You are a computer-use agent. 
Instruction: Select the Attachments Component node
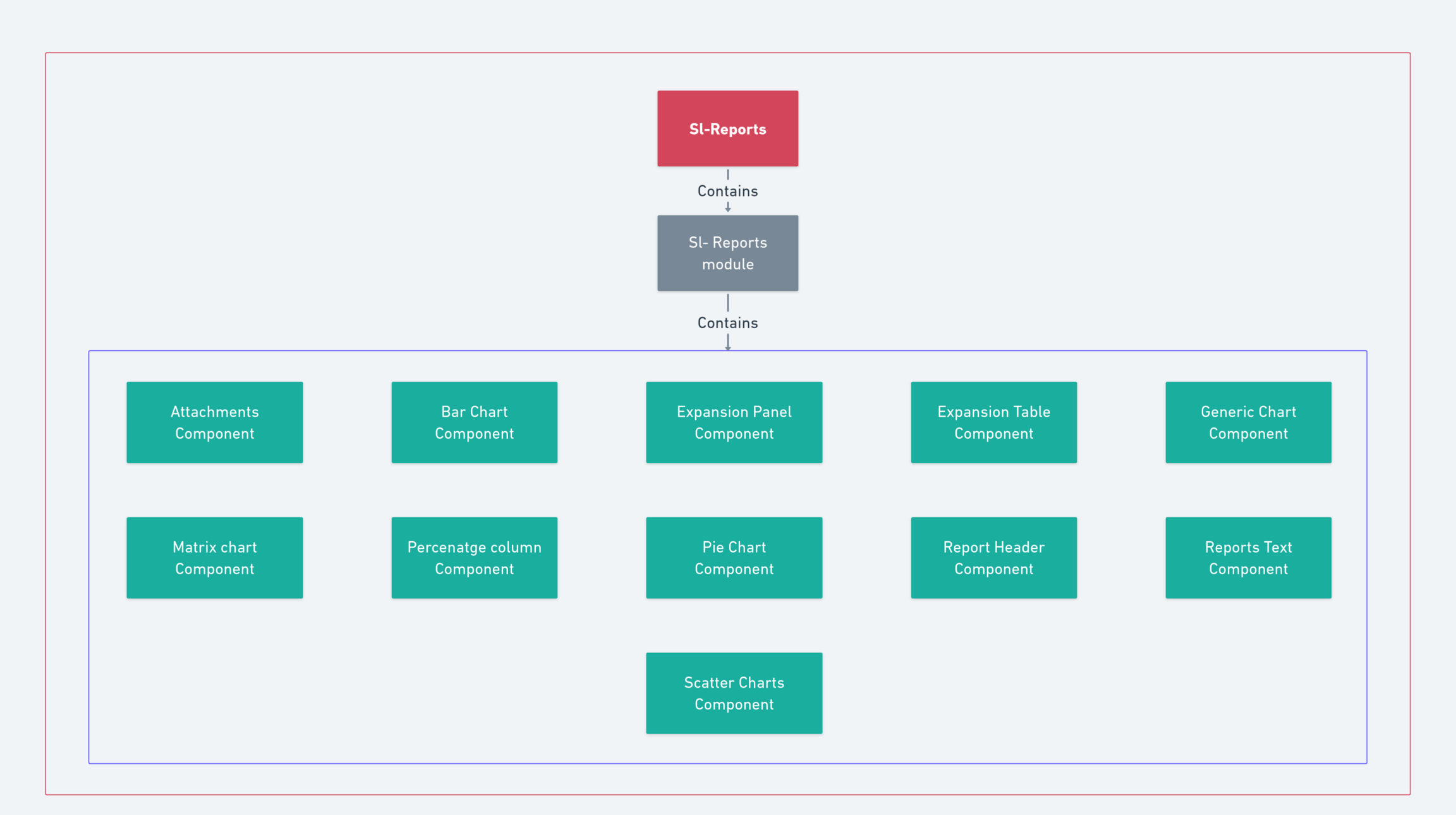(x=214, y=422)
